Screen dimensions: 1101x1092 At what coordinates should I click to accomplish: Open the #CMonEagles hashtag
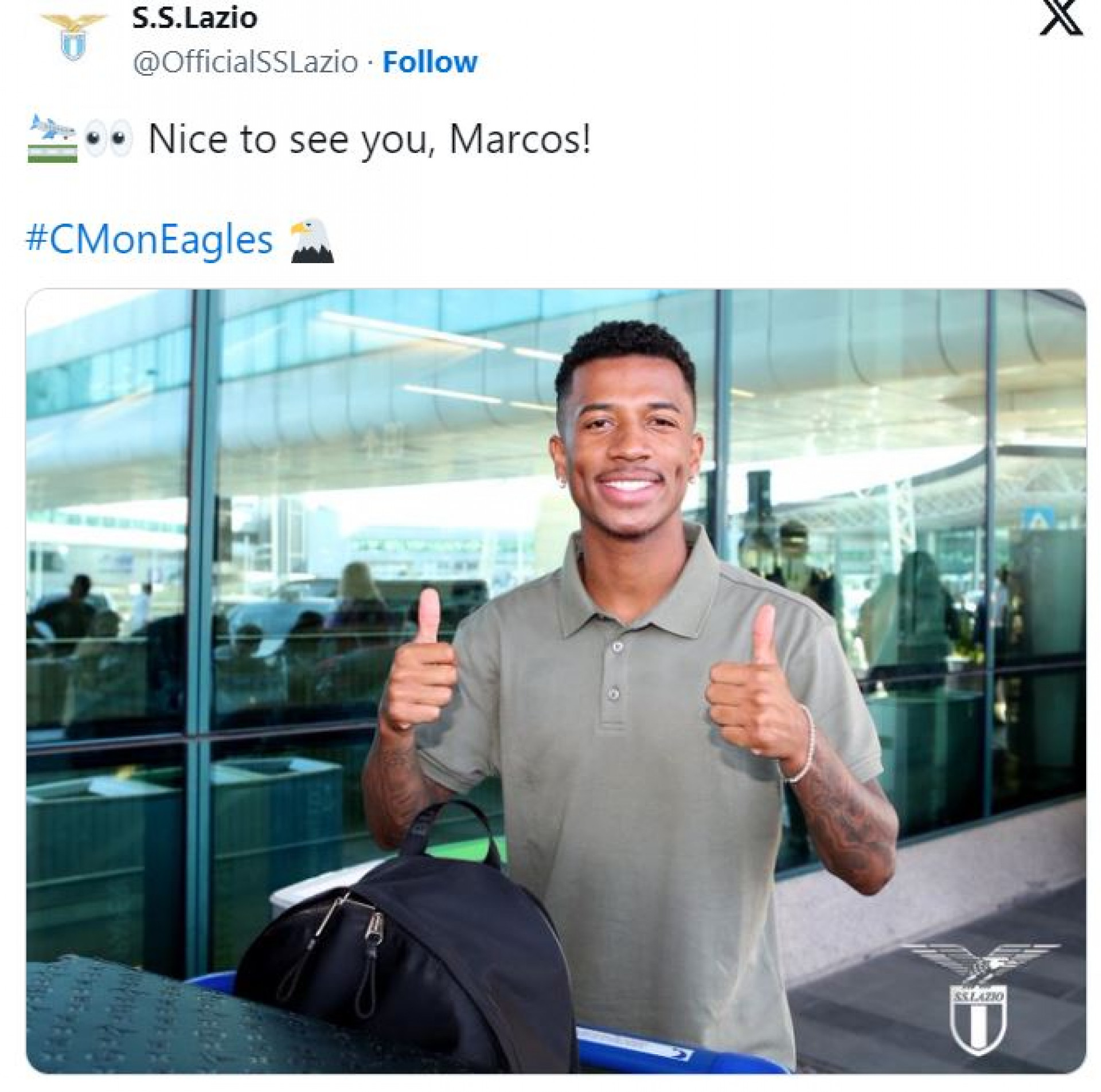[150, 240]
